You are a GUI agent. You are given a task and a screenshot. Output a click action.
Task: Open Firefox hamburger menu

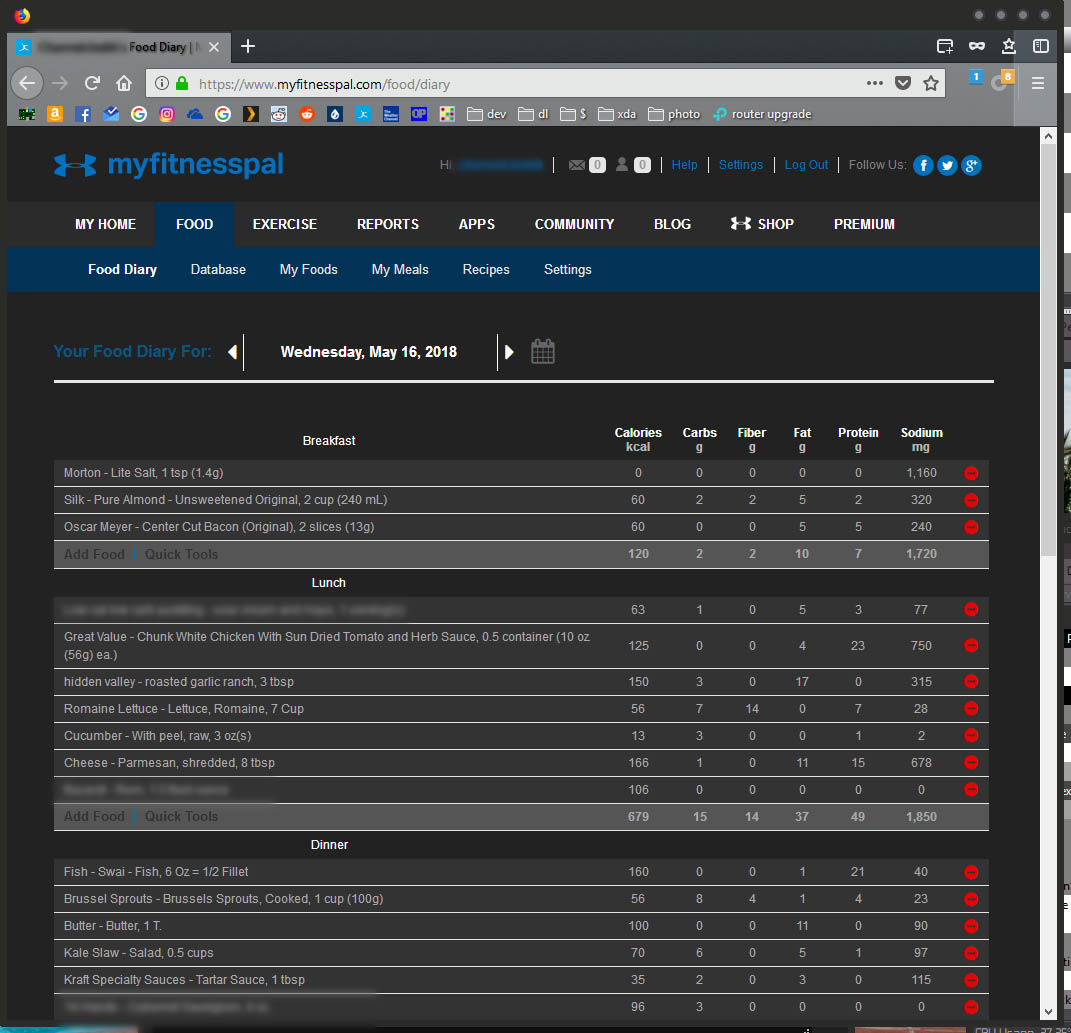(1038, 84)
